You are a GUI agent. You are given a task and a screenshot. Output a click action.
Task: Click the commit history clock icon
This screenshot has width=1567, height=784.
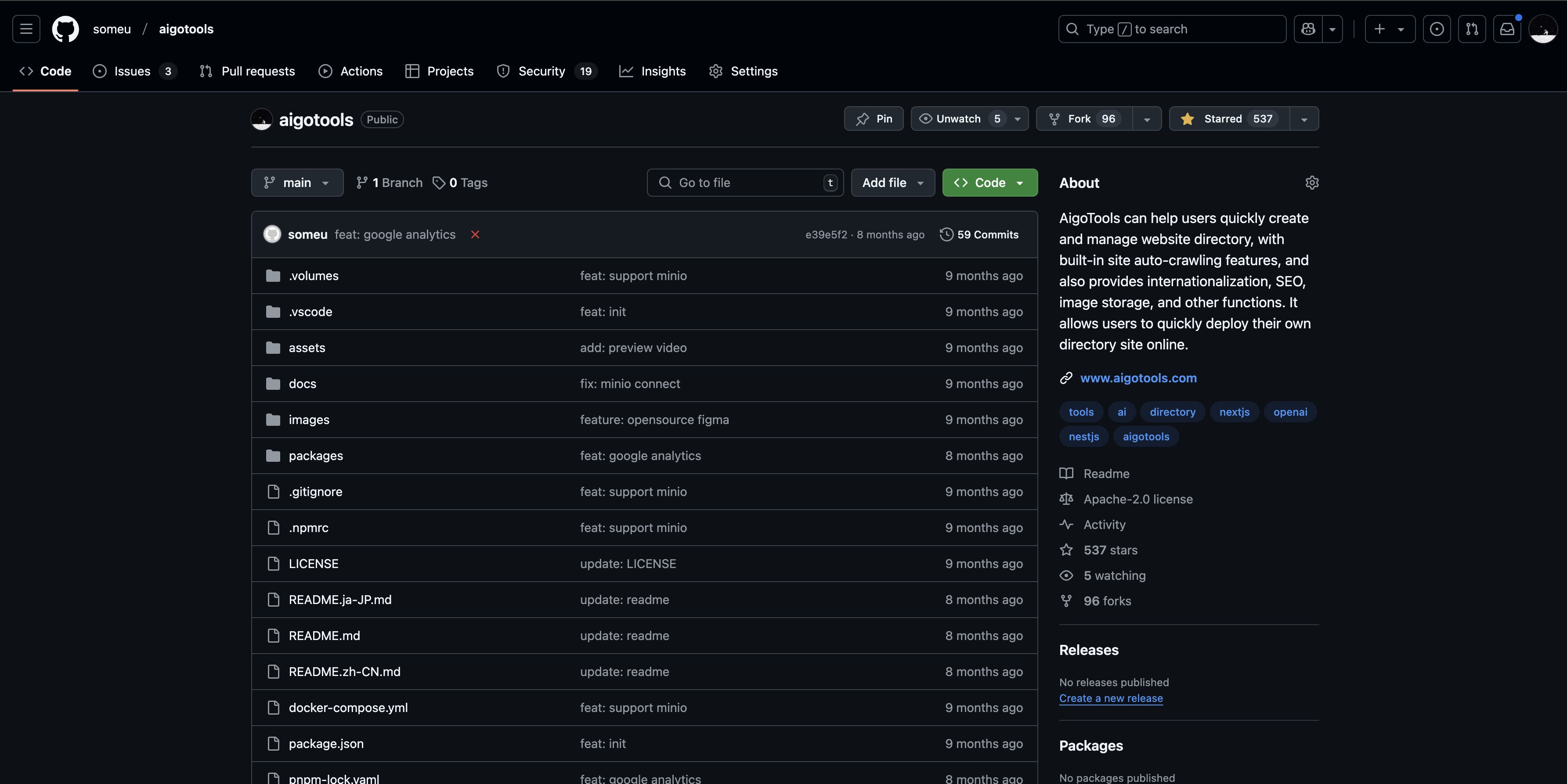click(946, 235)
